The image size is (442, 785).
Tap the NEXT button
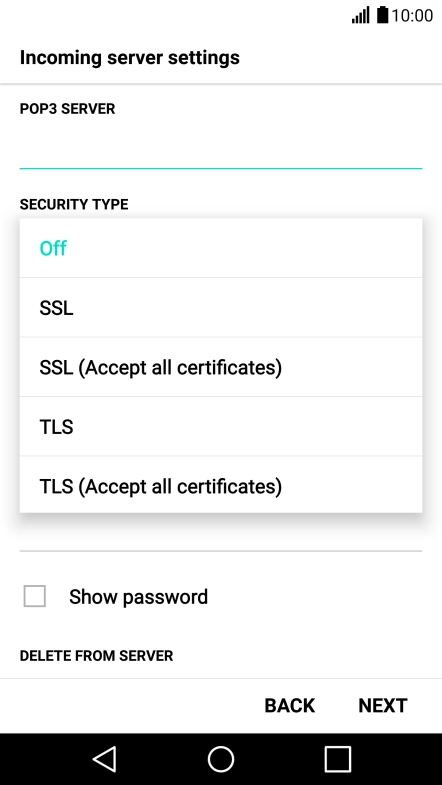pyautogui.click(x=383, y=705)
